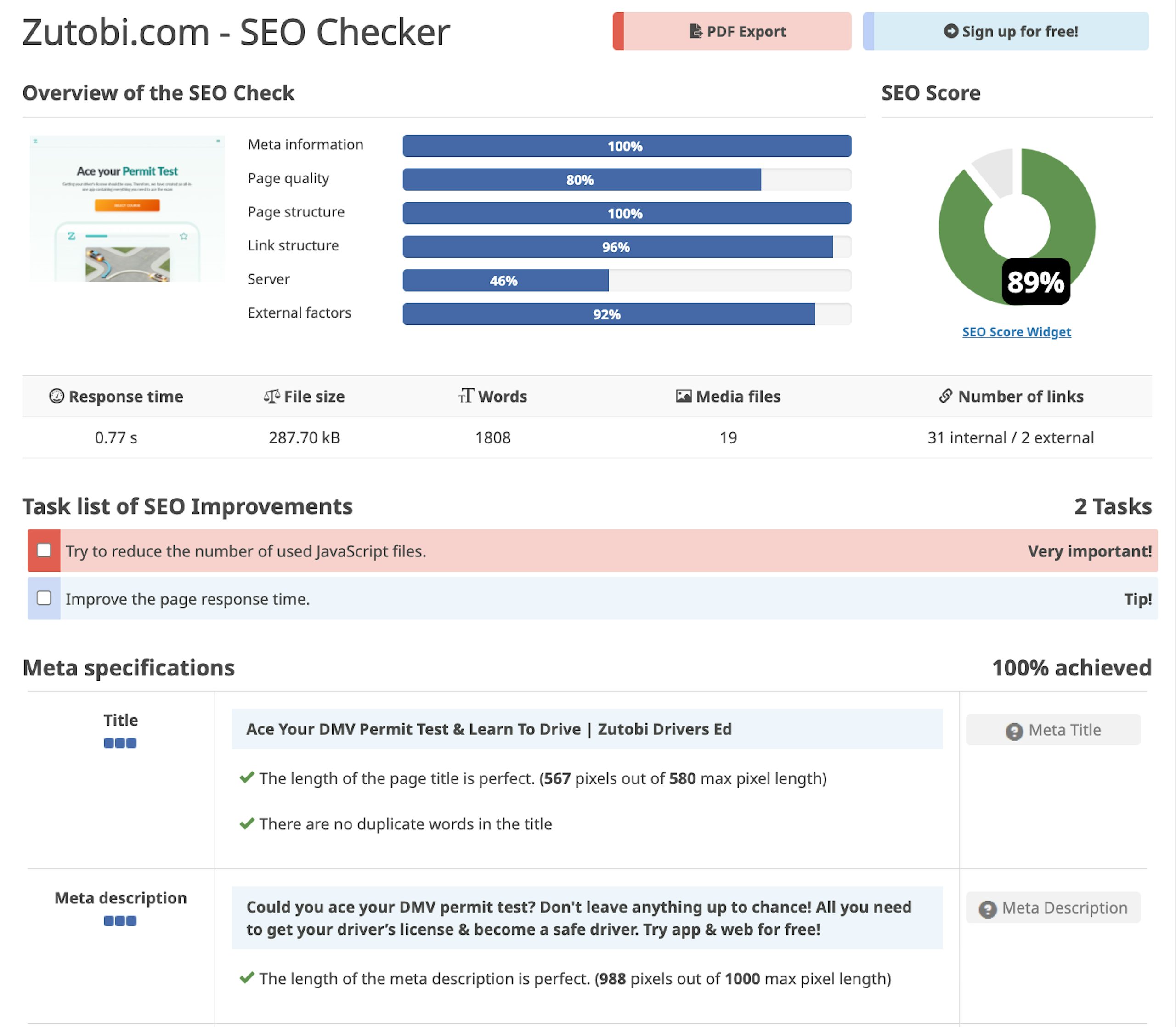This screenshot has height=1027, width=1176.
Task: Click the 89% SEO score donut chart
Action: (x=1017, y=227)
